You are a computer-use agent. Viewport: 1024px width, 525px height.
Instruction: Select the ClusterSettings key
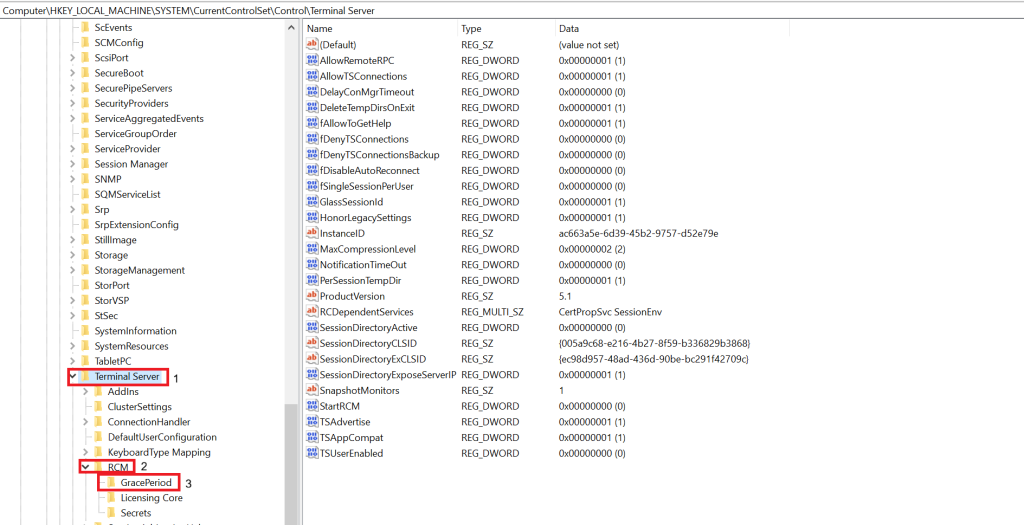140,407
